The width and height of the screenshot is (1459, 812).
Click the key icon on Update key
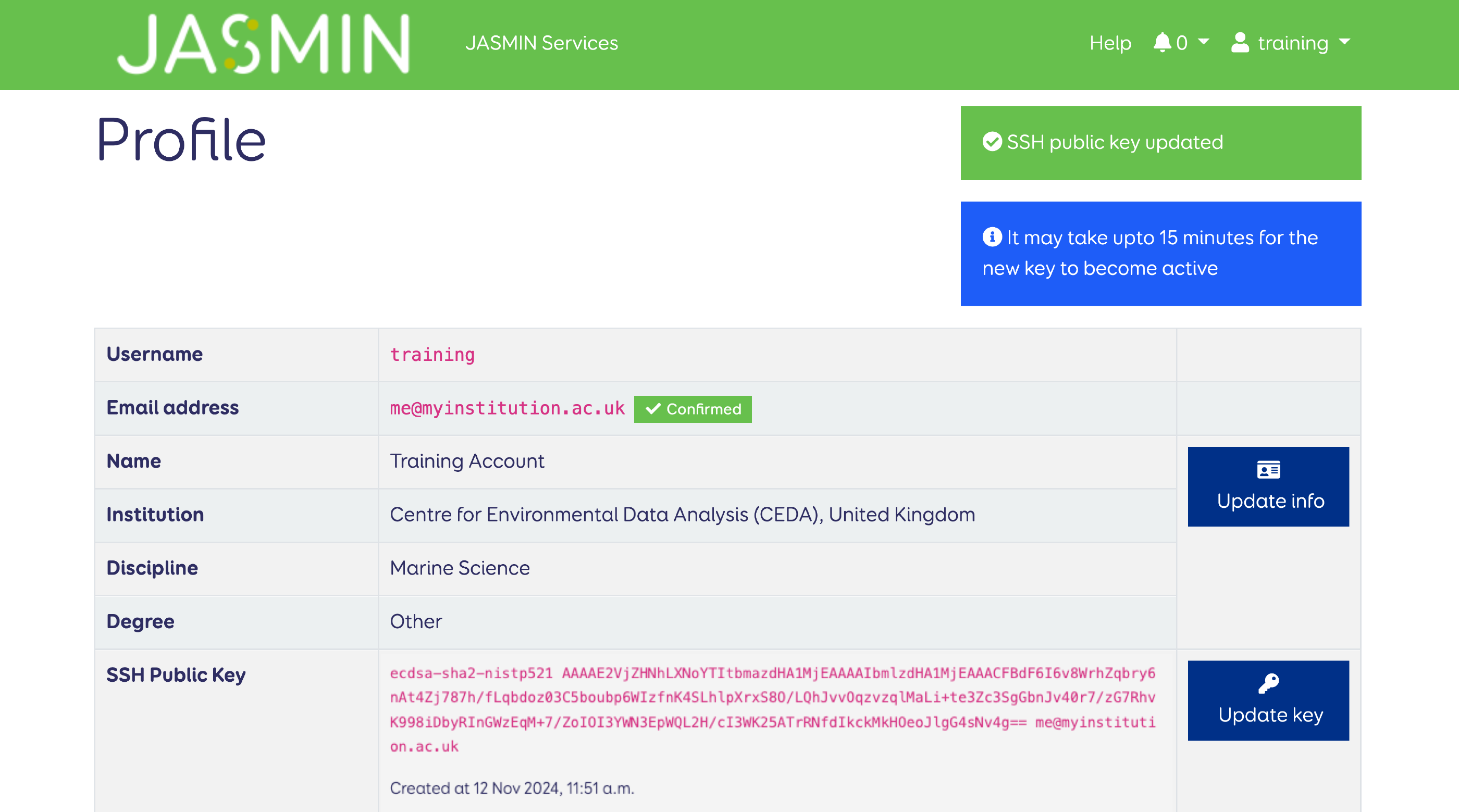[x=1268, y=684]
